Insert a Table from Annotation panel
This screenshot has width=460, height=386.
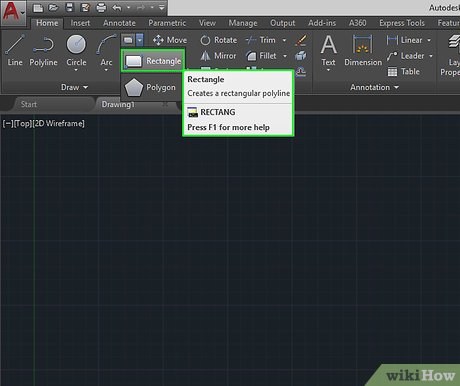coord(404,71)
